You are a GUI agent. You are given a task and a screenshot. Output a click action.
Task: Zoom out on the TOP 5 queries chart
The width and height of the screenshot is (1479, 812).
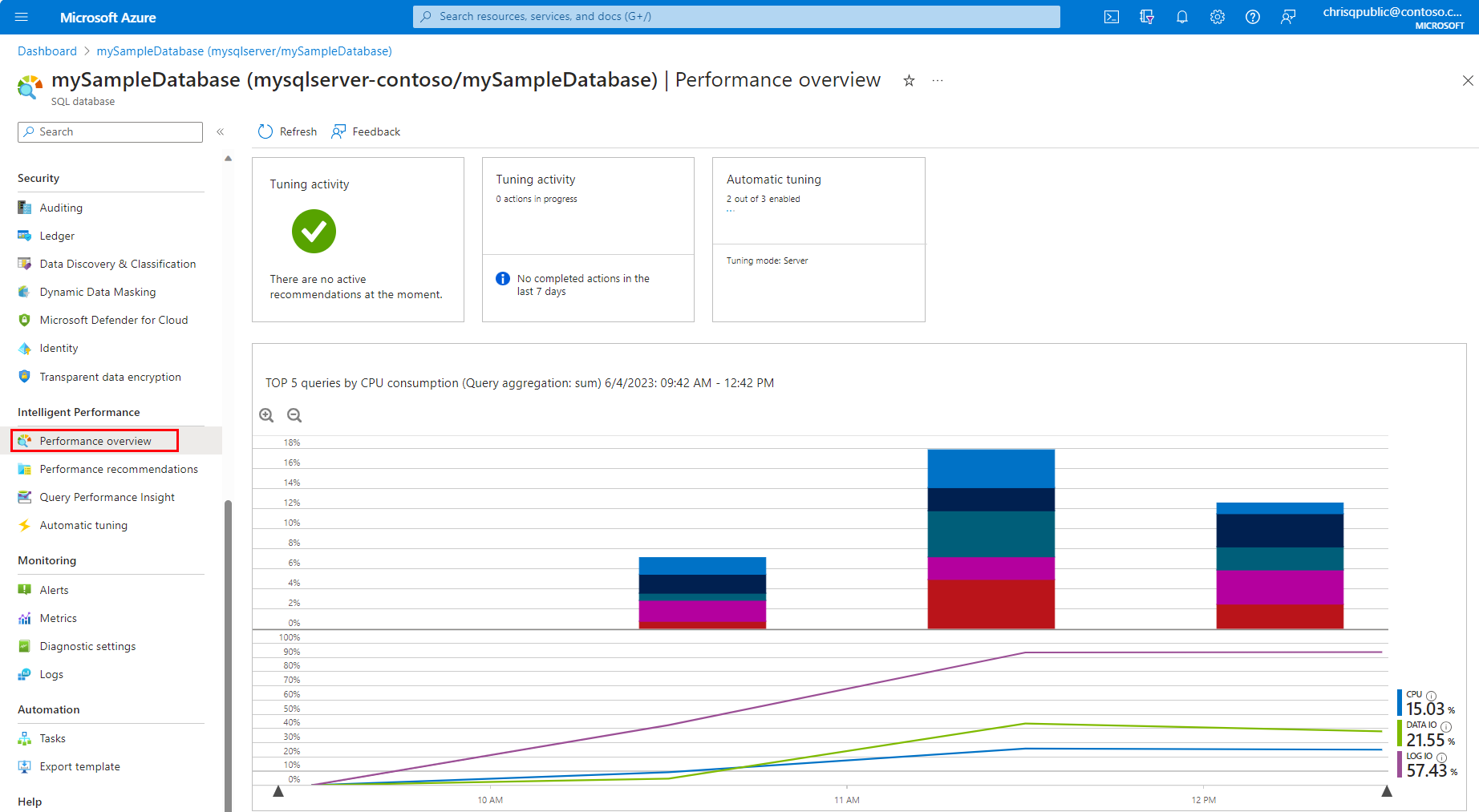pyautogui.click(x=294, y=415)
